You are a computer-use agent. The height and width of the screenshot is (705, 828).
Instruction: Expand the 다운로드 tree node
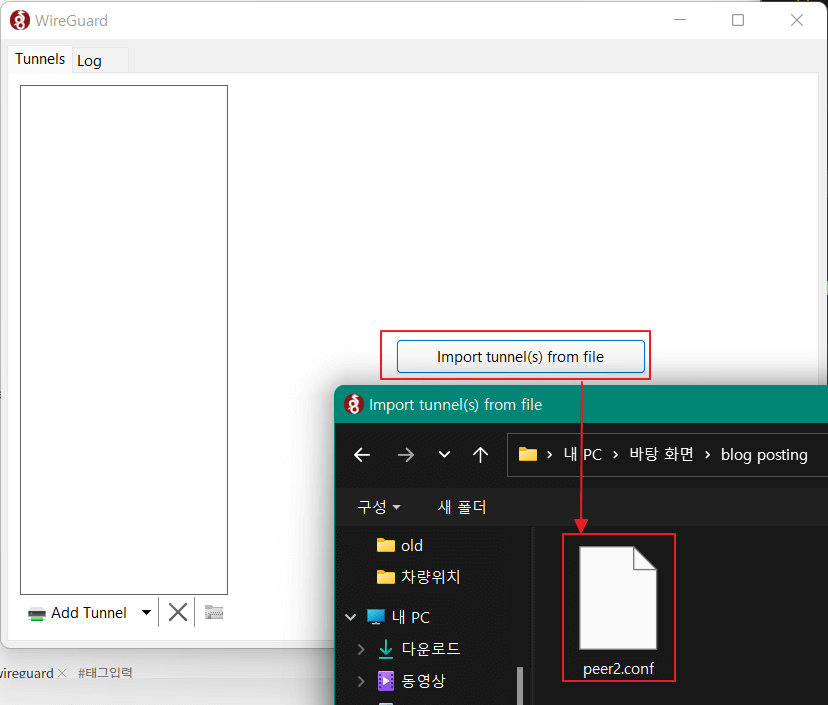(361, 649)
